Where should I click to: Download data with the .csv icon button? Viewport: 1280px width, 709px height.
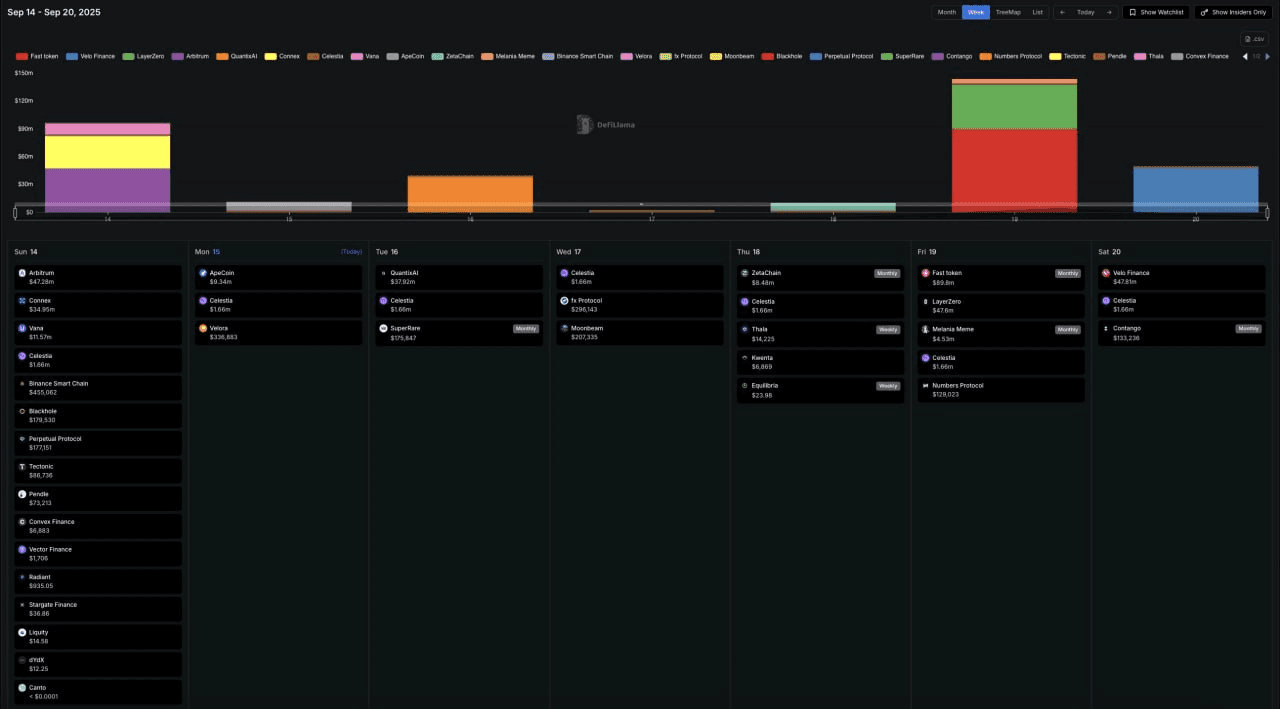point(1255,39)
